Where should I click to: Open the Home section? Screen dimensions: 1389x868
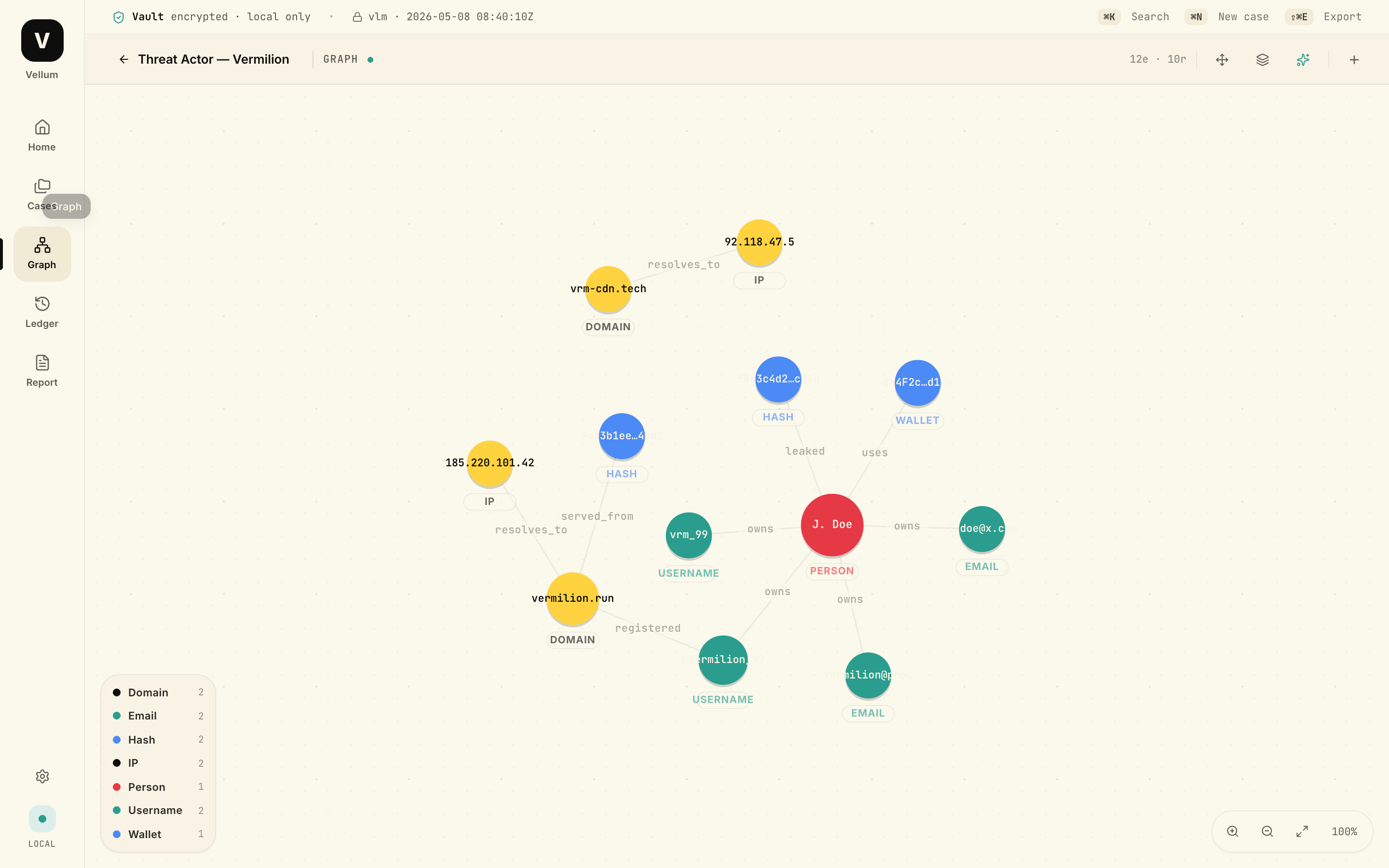coord(42,136)
